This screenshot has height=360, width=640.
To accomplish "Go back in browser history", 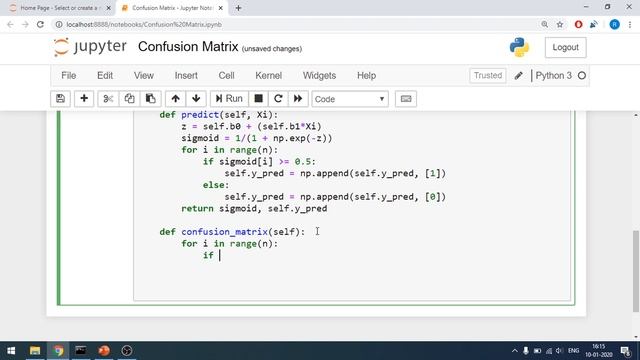I will click(10, 24).
